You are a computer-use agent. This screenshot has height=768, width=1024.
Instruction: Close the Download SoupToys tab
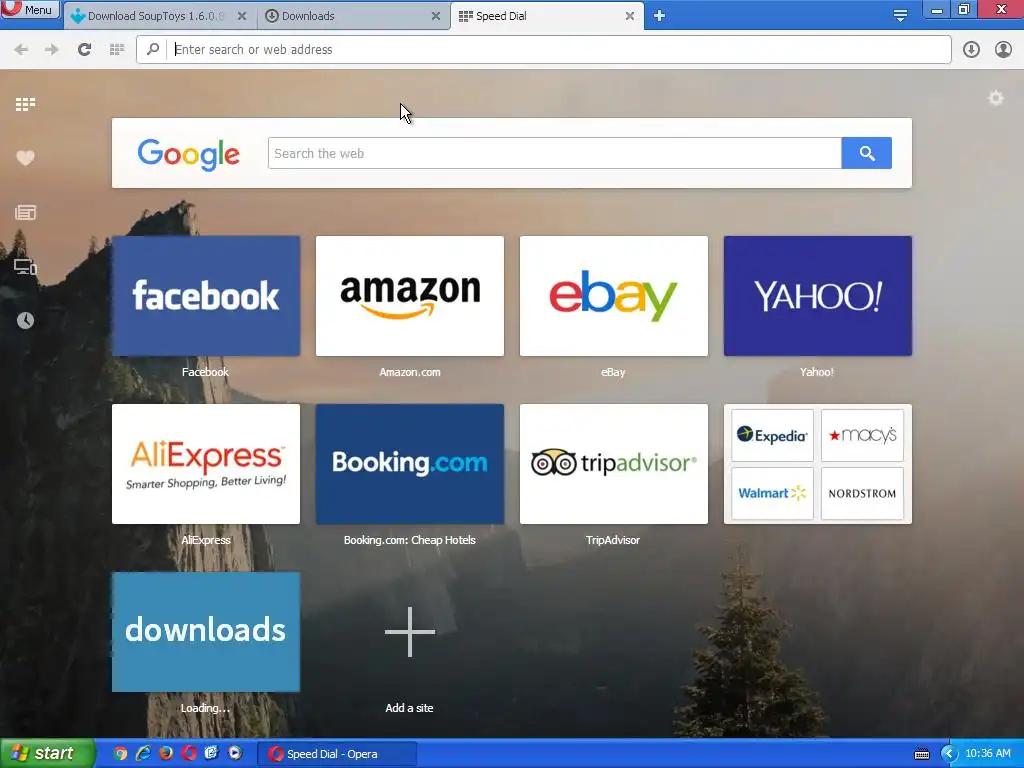point(242,16)
